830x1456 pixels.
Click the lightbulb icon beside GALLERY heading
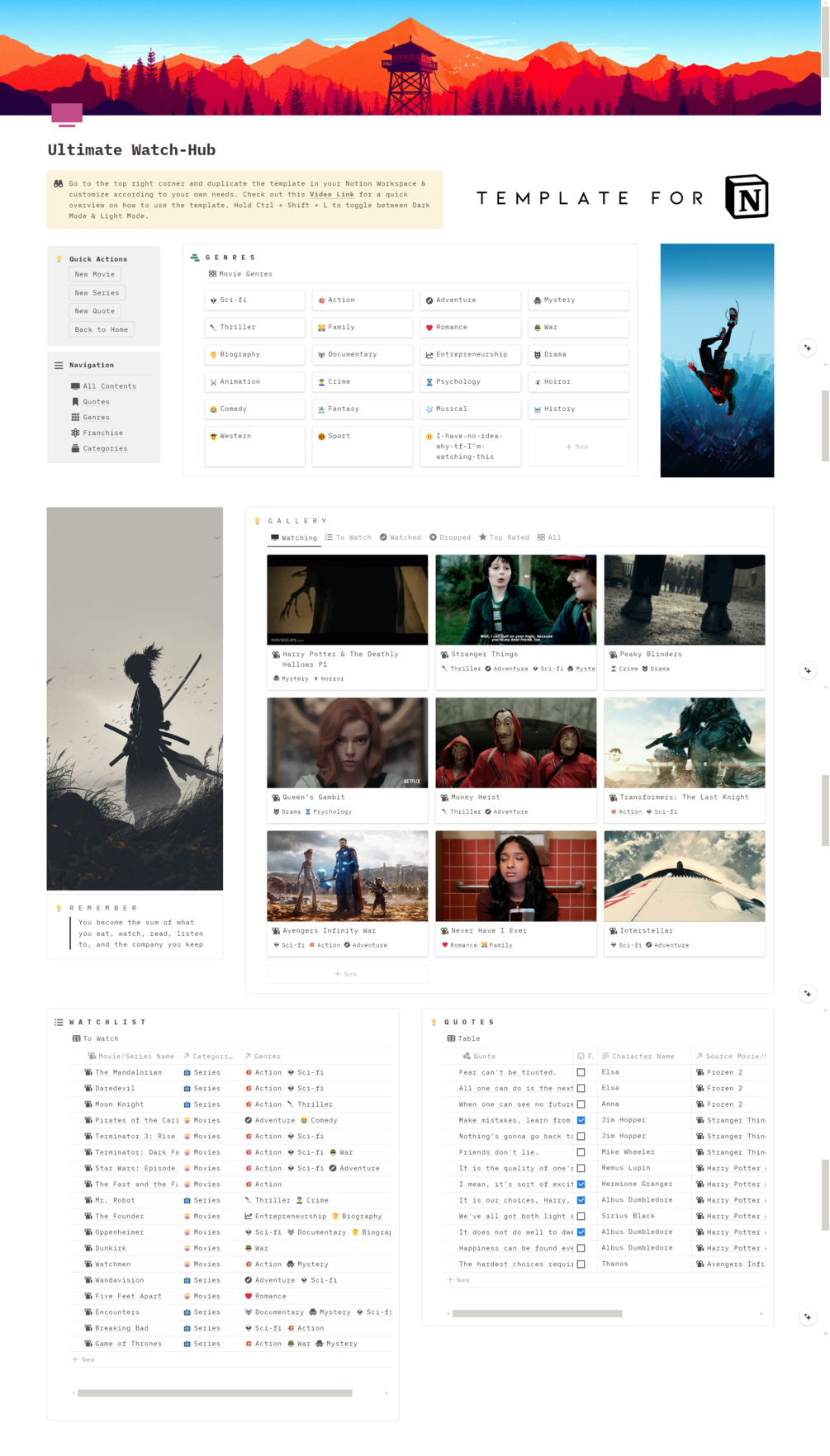pos(258,521)
